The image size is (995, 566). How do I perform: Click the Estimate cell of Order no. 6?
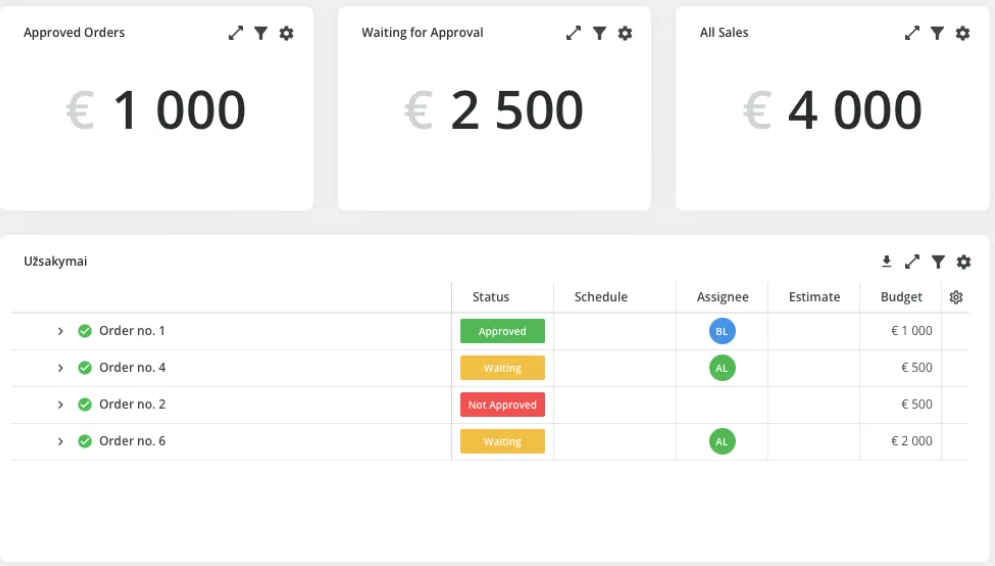[x=814, y=442]
